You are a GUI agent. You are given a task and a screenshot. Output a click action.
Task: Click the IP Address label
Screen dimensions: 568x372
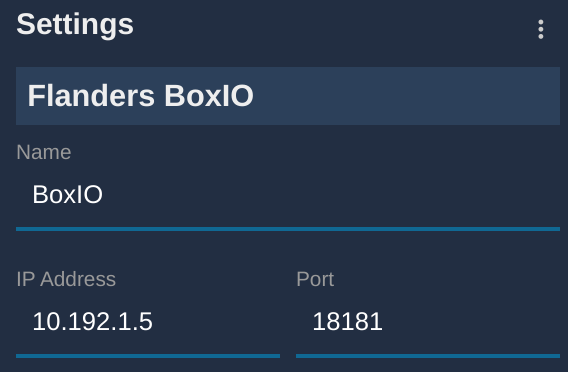pos(66,279)
